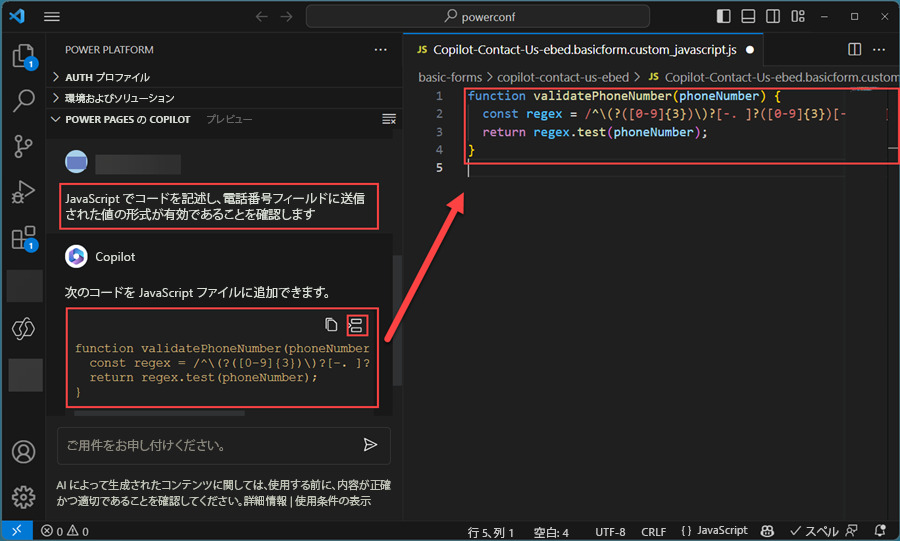Viewport: 900px width, 541px height.
Task: Open the Search view in activity bar
Action: click(x=24, y=100)
